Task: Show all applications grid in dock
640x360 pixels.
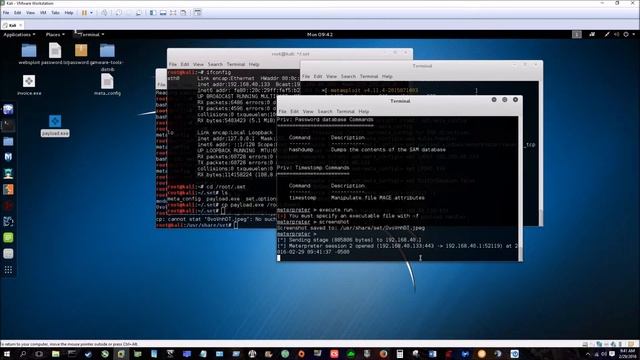Action: [x=8, y=269]
